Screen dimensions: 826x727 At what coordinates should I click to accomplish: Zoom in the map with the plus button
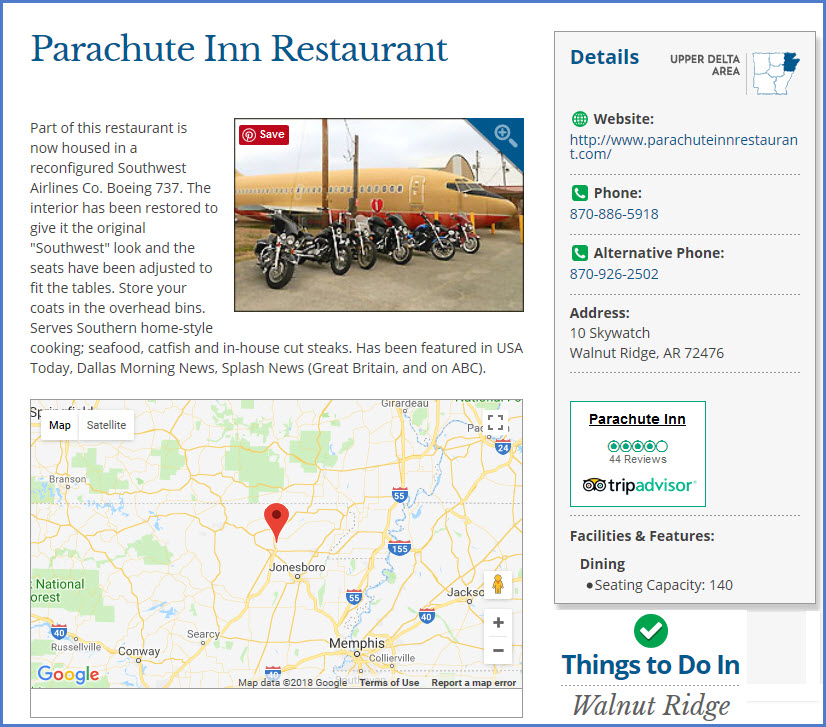tap(498, 623)
